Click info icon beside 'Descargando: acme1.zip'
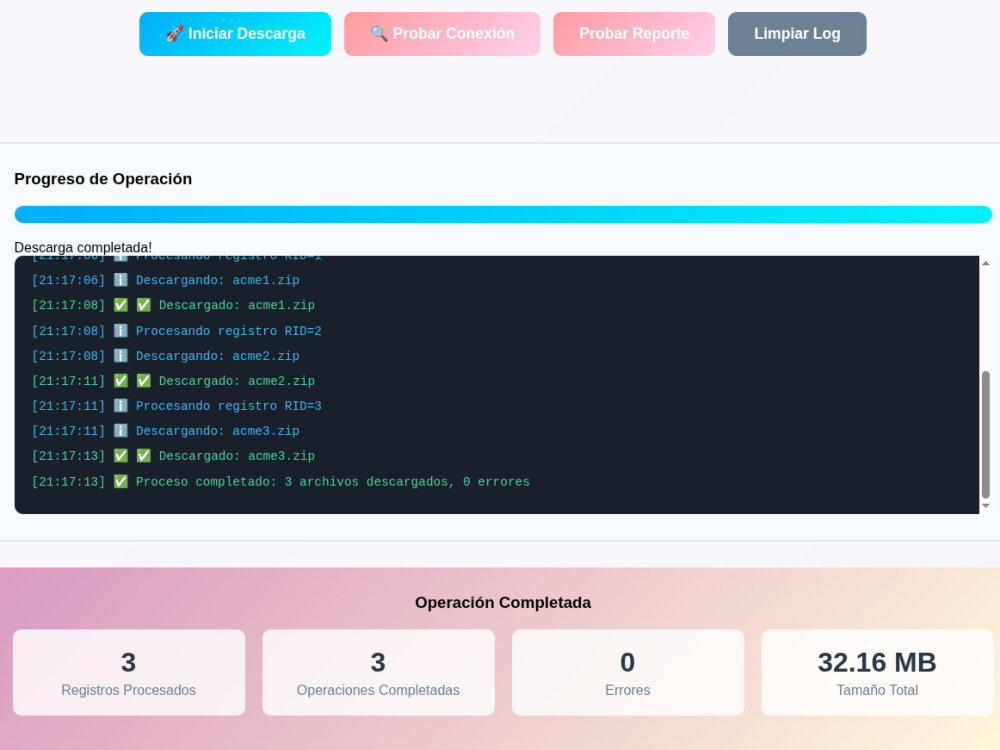 point(121,280)
